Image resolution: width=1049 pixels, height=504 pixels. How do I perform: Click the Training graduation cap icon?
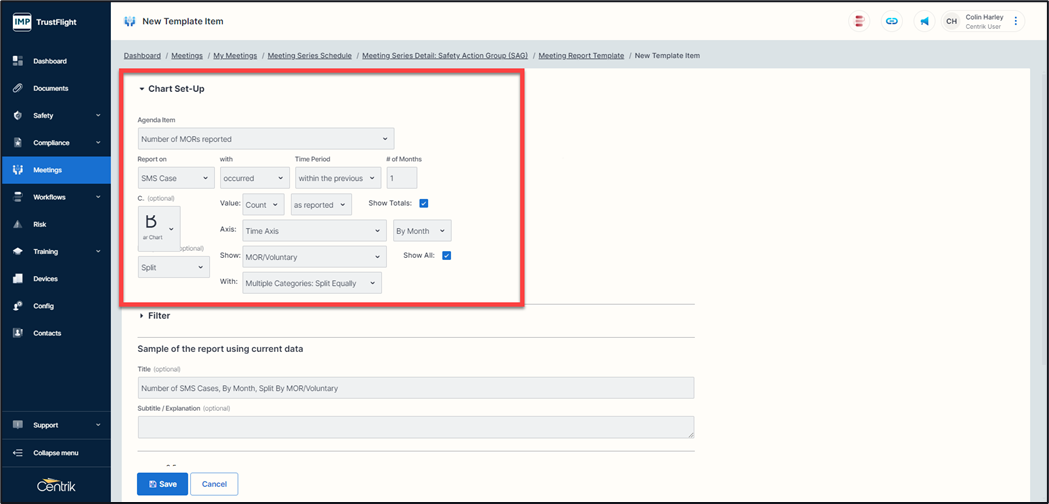(x=18, y=252)
